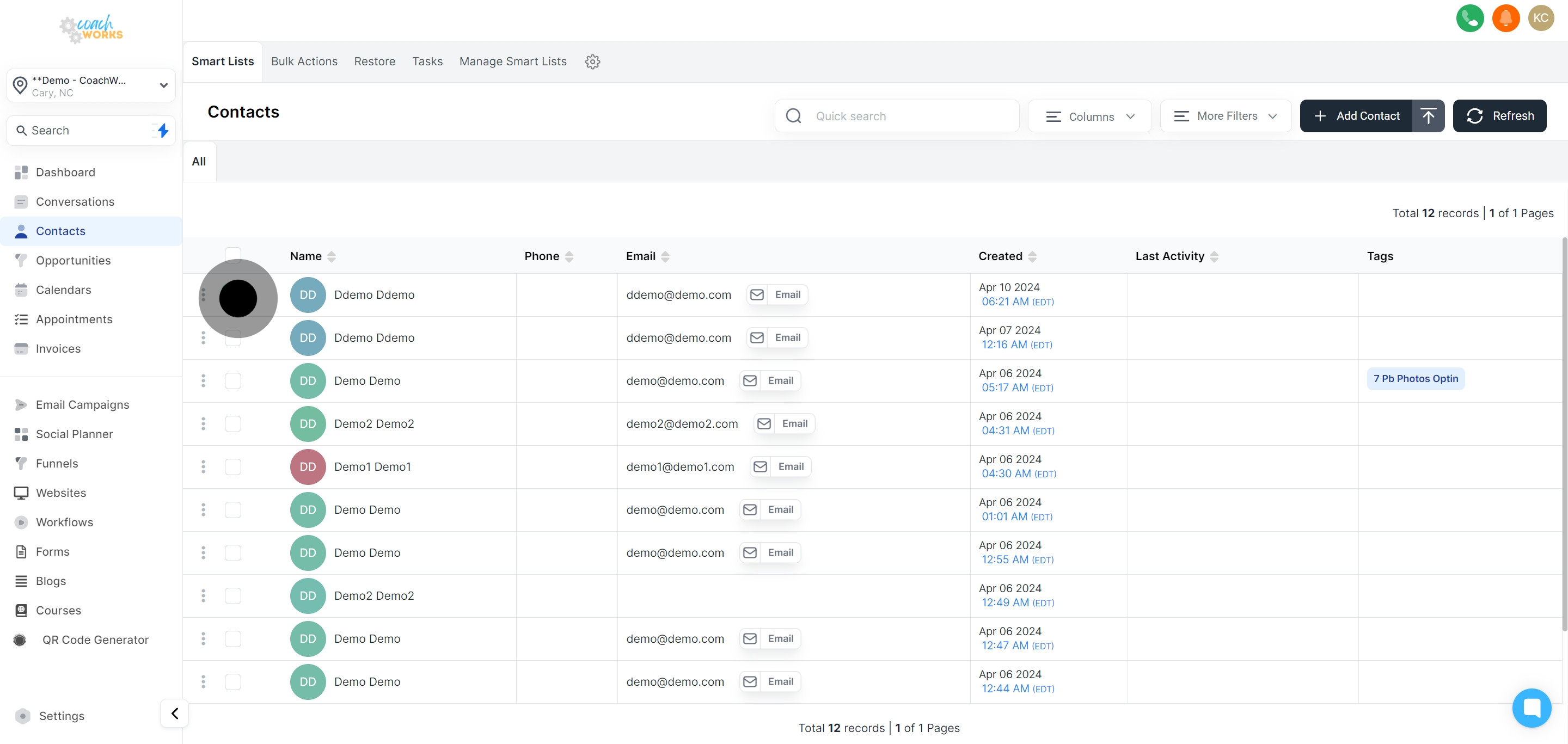Check the box for Demo1 Demo1 contact
Viewport: 1568px width, 744px height.
point(232,466)
